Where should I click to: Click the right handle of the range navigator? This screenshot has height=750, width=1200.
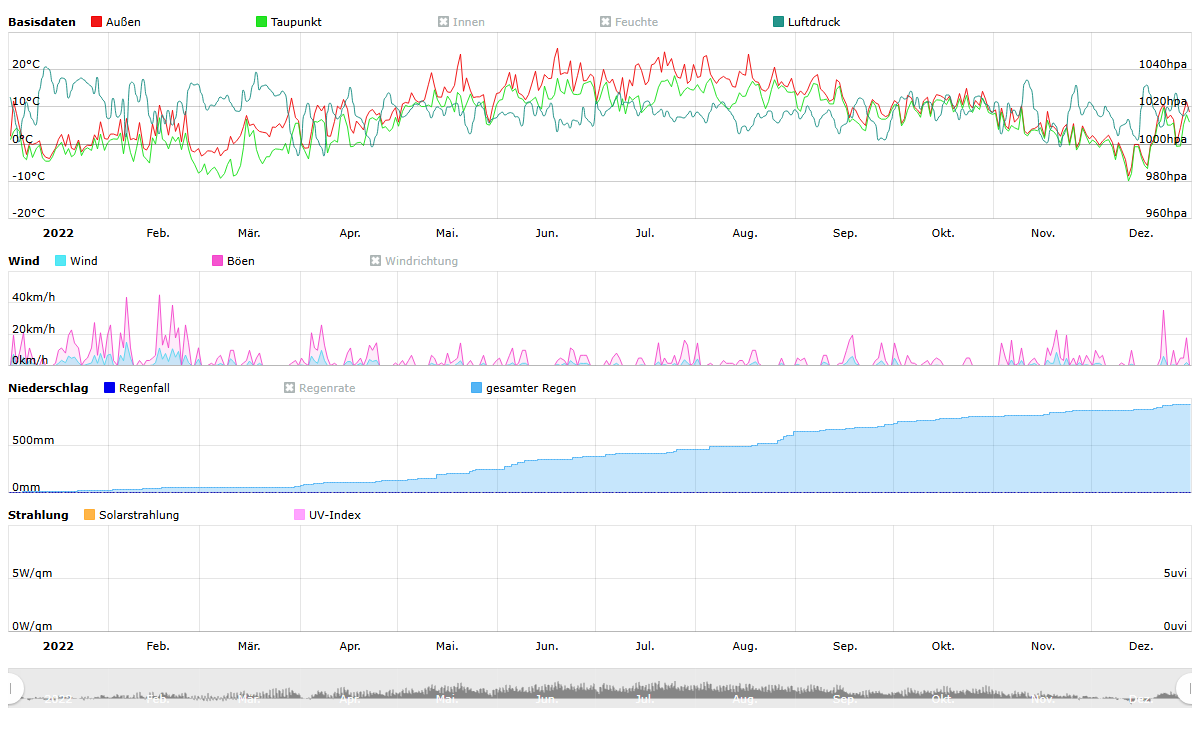pos(1186,688)
